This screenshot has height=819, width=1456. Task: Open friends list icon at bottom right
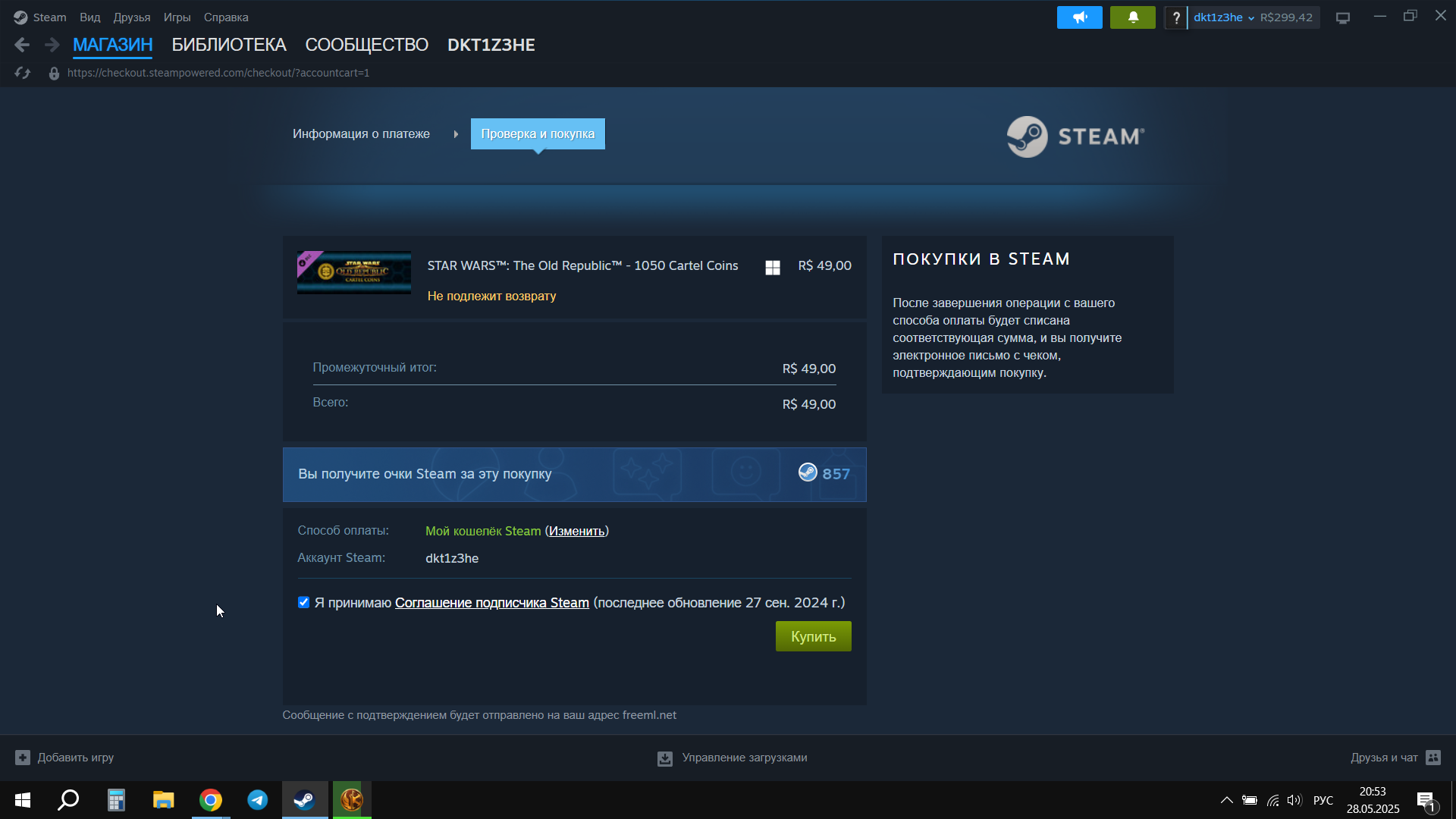(x=1433, y=758)
